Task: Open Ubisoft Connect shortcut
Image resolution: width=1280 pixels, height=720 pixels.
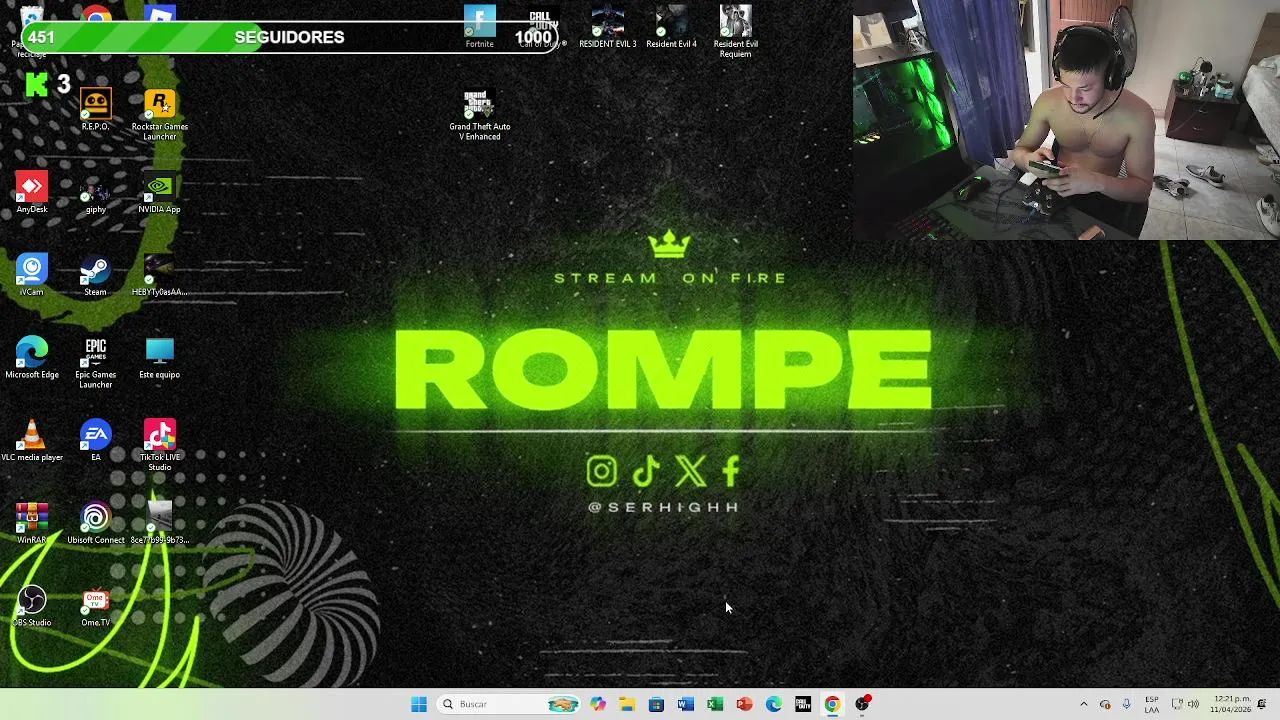Action: click(95, 524)
